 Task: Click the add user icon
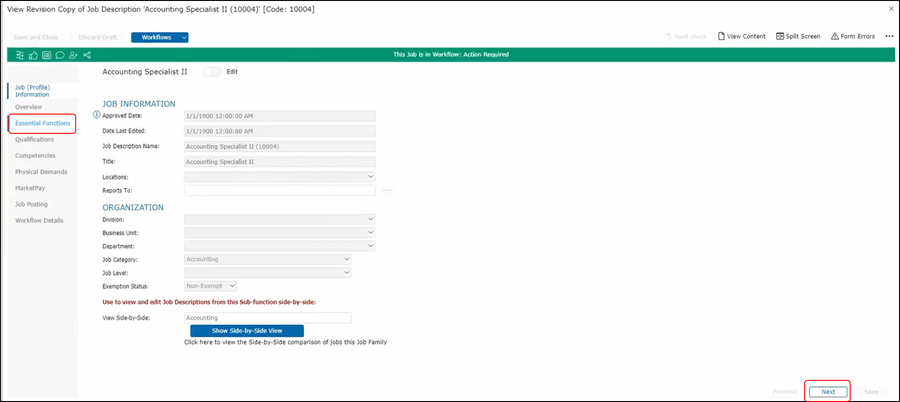tap(73, 55)
